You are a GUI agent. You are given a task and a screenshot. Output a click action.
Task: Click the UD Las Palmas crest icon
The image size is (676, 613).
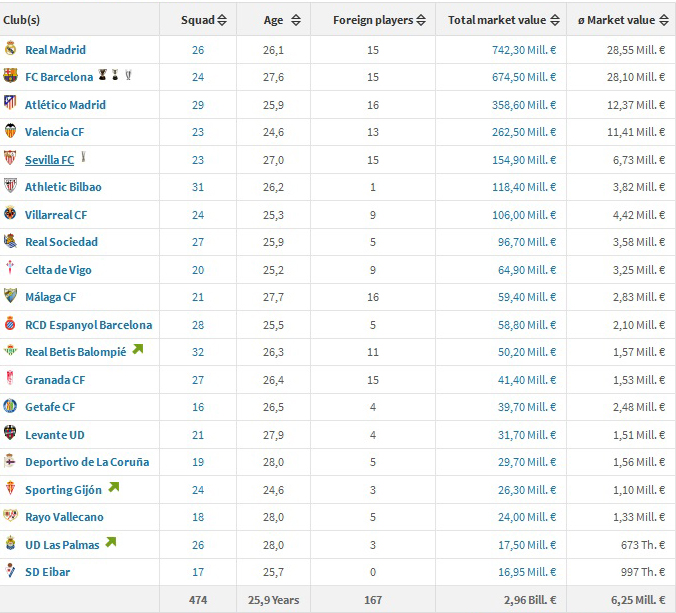(10, 543)
